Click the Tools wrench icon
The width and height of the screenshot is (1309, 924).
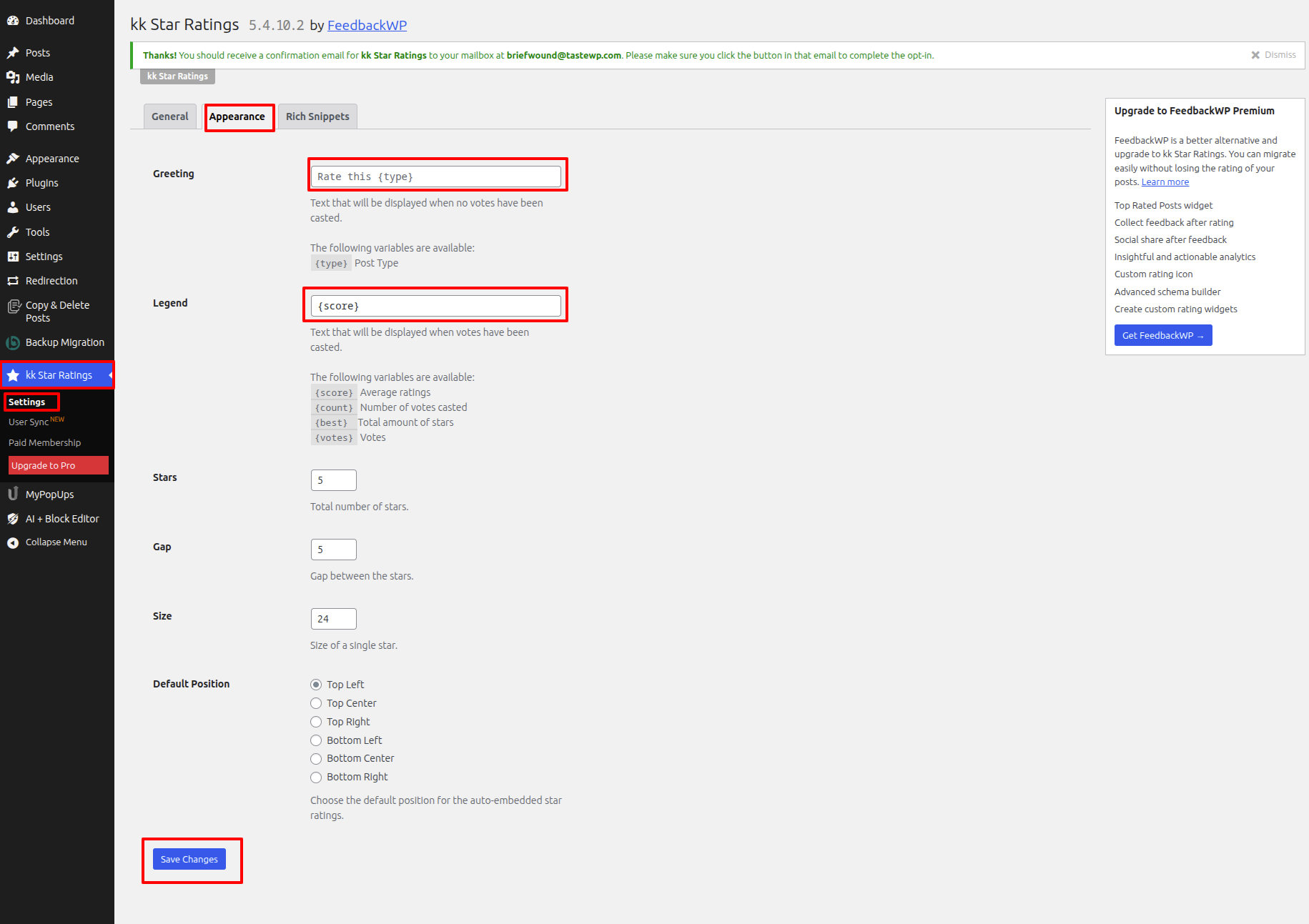(x=13, y=232)
